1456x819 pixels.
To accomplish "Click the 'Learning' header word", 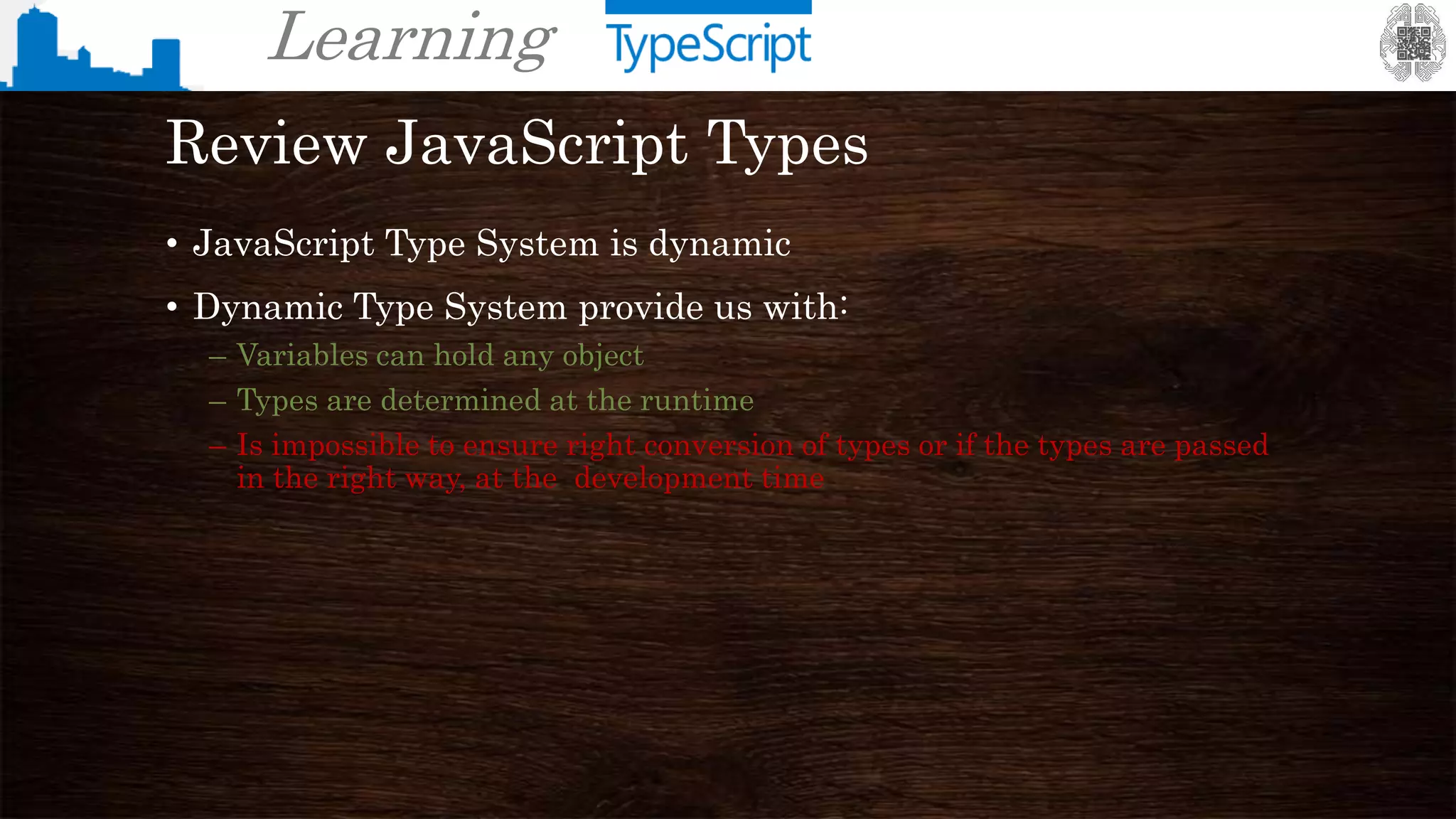I will (412, 40).
